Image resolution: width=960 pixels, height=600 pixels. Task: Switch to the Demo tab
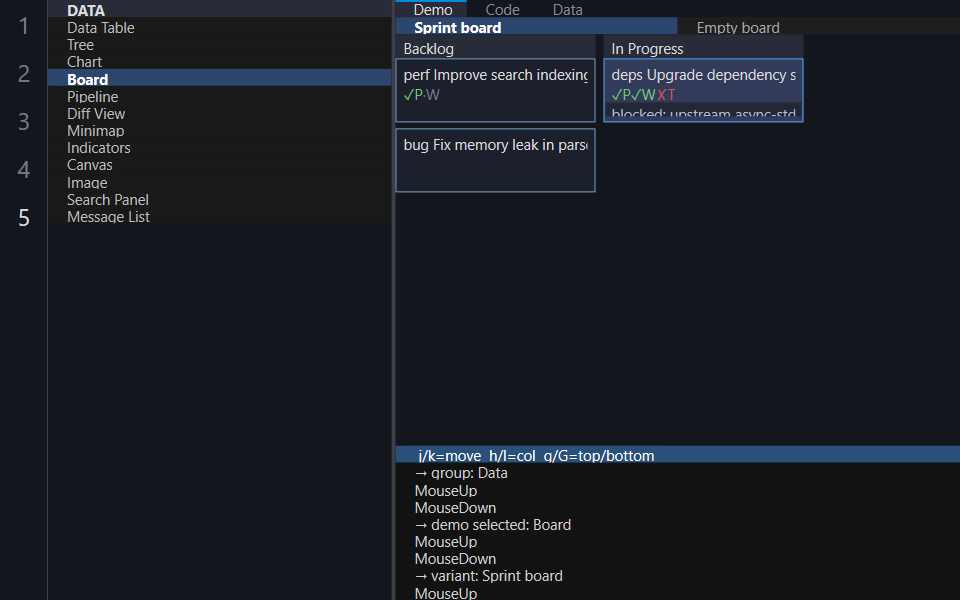pyautogui.click(x=432, y=9)
